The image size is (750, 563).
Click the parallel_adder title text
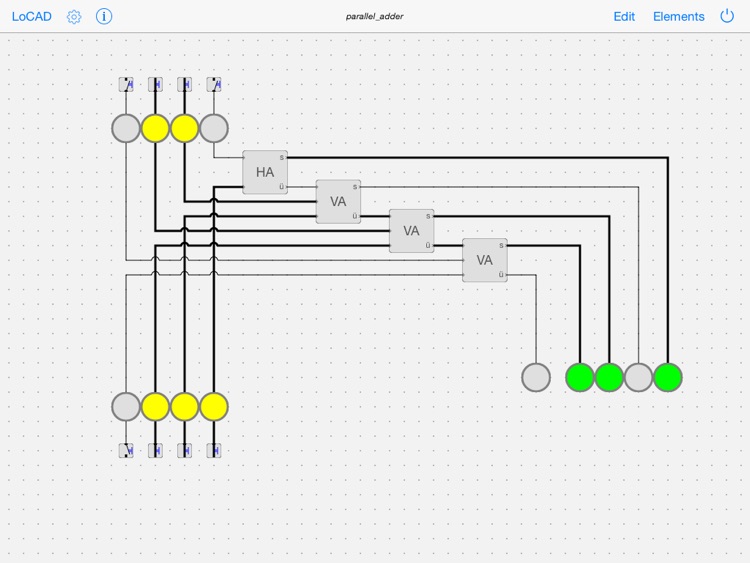[x=374, y=16]
